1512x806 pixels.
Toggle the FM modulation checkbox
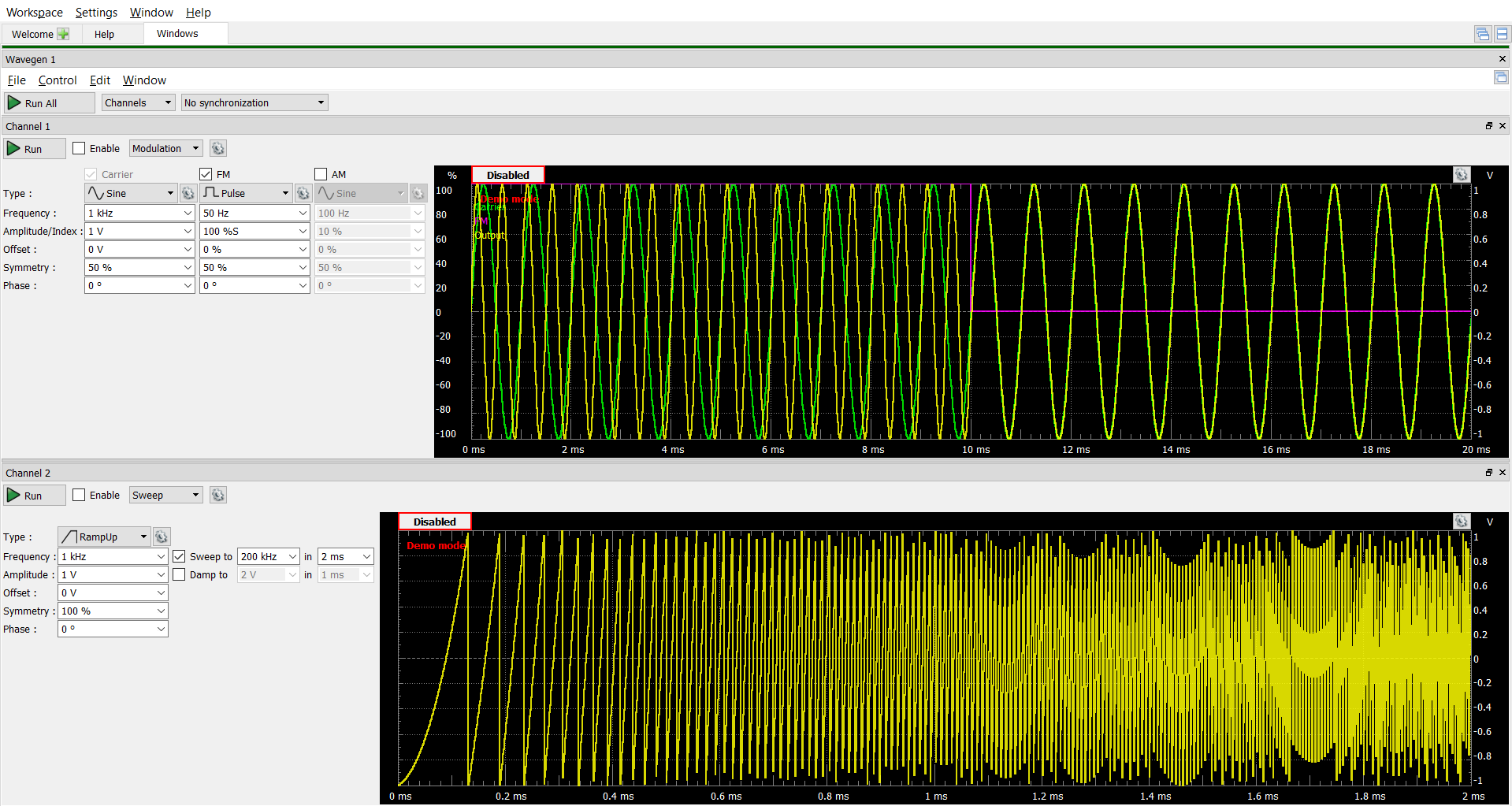click(x=206, y=174)
